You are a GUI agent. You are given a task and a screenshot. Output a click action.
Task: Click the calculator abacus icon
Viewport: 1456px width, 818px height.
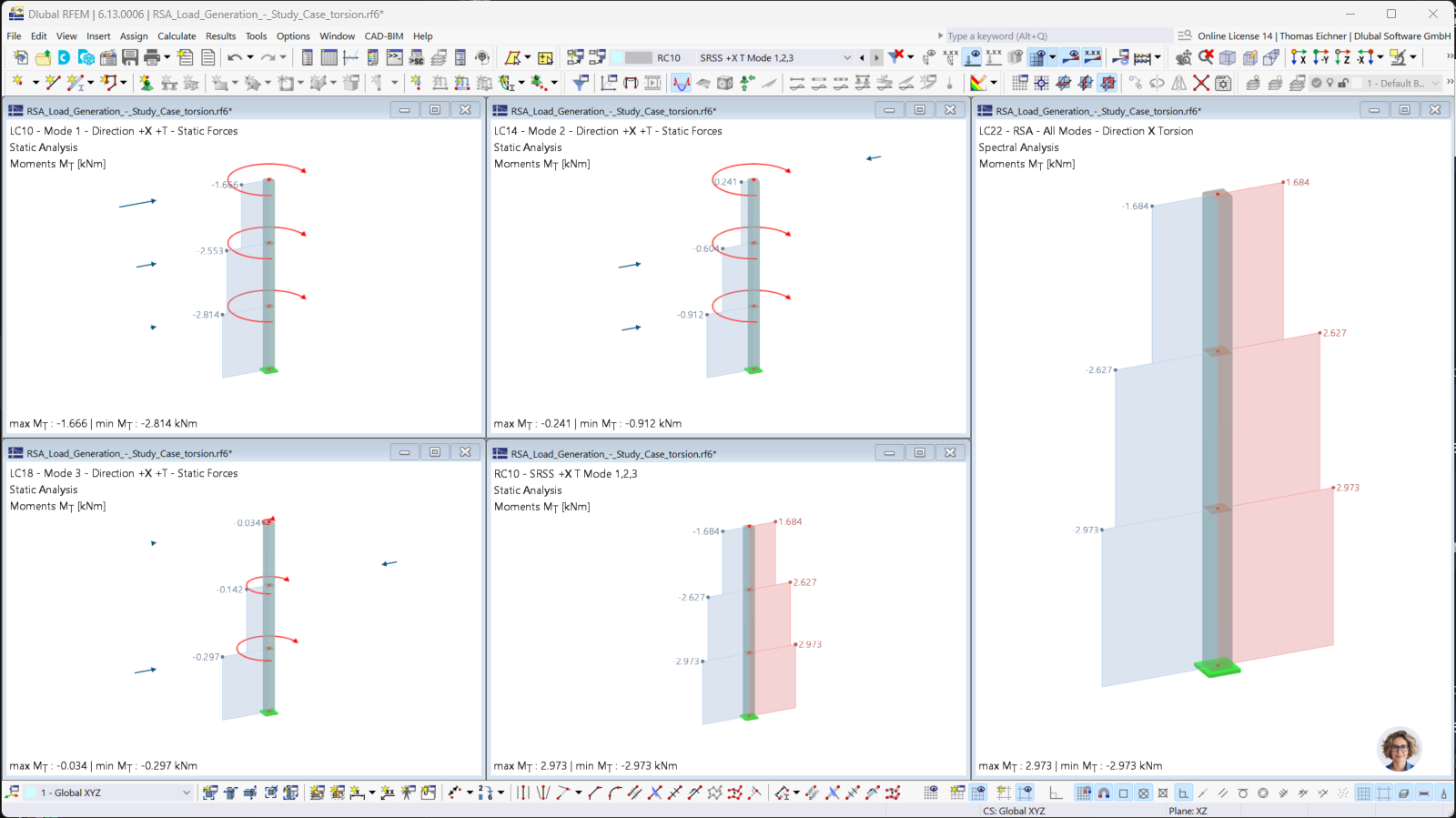(x=1143, y=57)
